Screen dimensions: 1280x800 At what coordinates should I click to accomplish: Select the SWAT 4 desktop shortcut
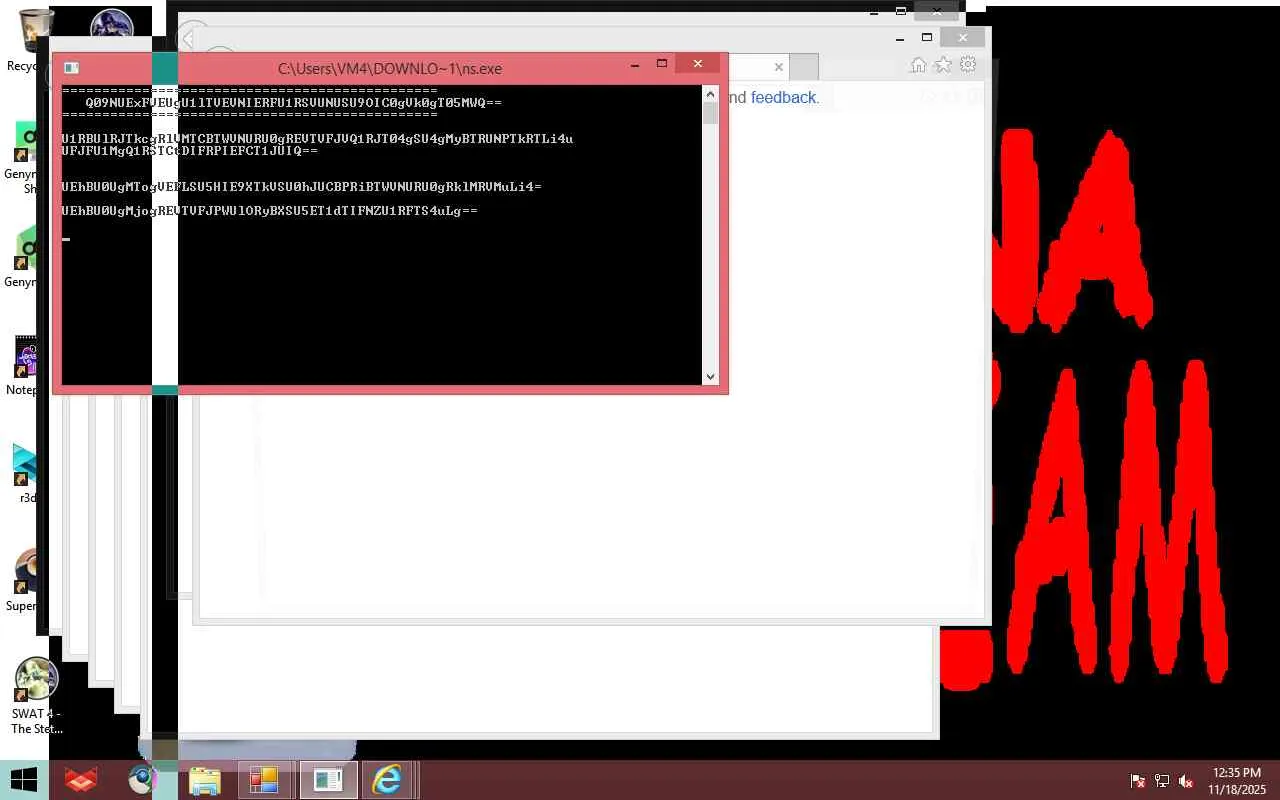pos(36,697)
